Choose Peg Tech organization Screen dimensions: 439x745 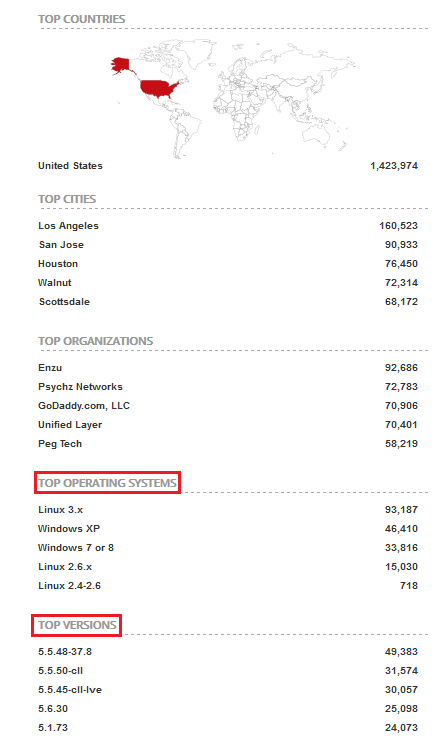coord(60,444)
